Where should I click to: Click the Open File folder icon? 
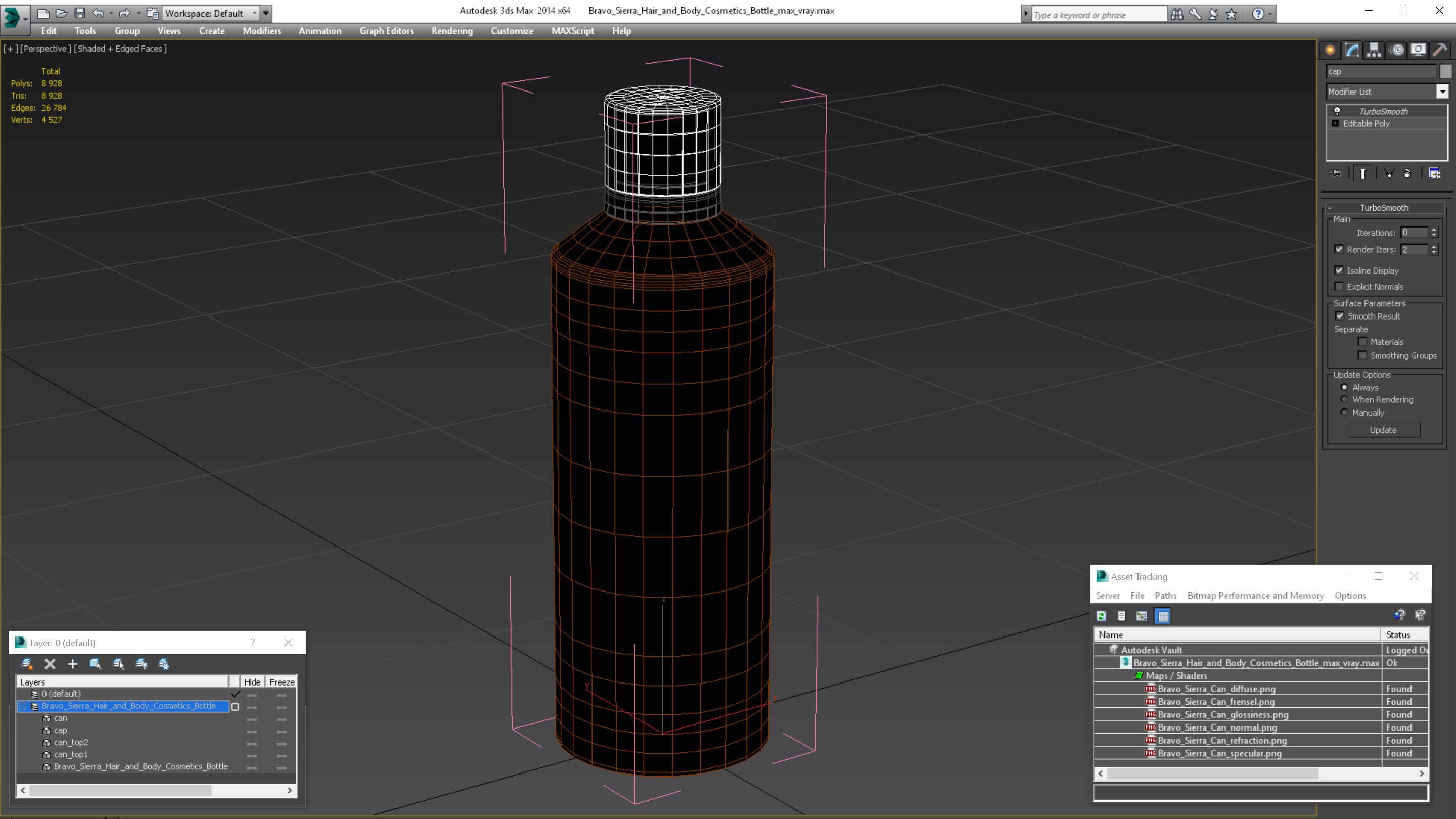click(61, 13)
